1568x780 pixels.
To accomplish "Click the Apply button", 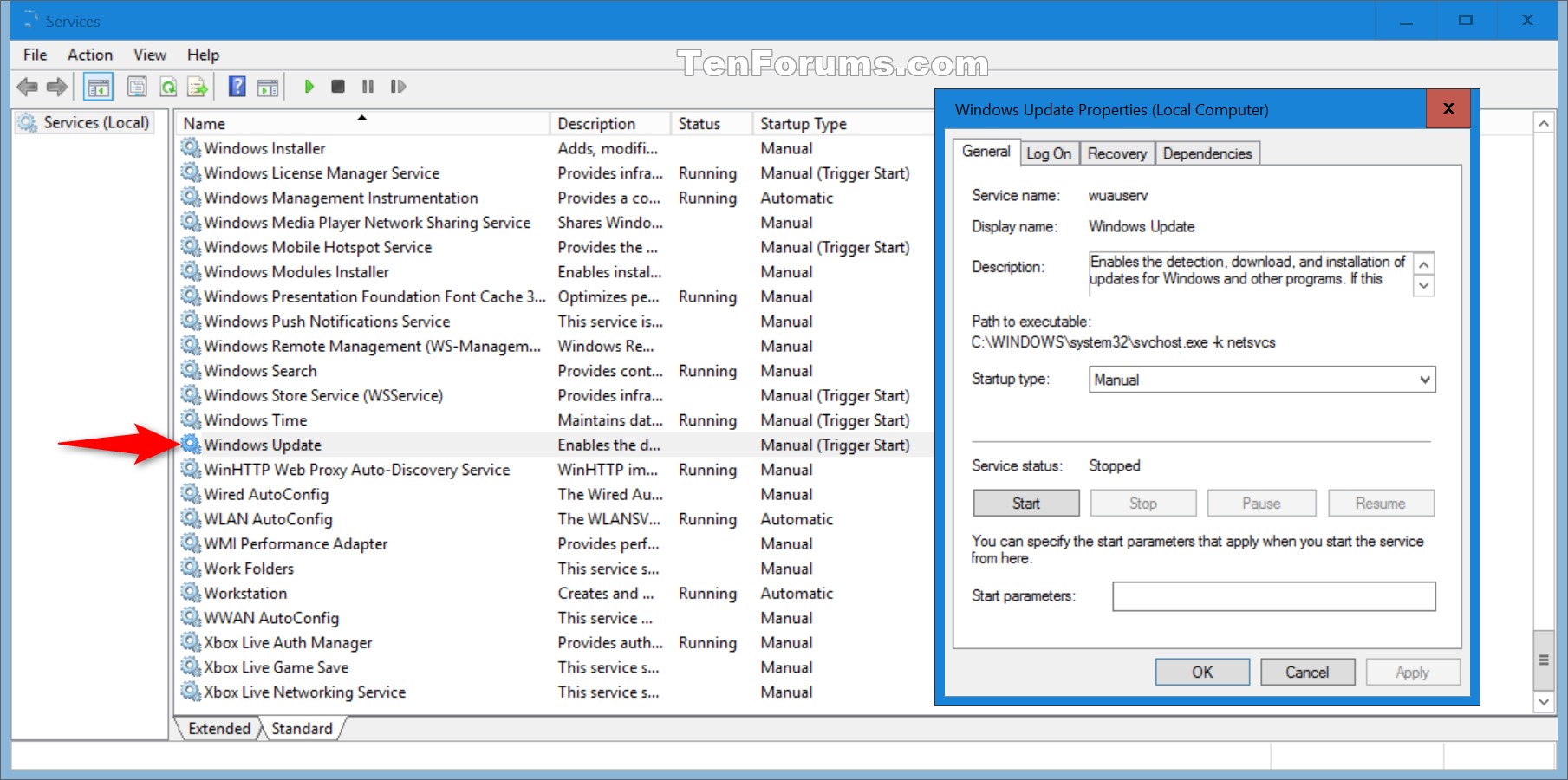I will click(1413, 673).
